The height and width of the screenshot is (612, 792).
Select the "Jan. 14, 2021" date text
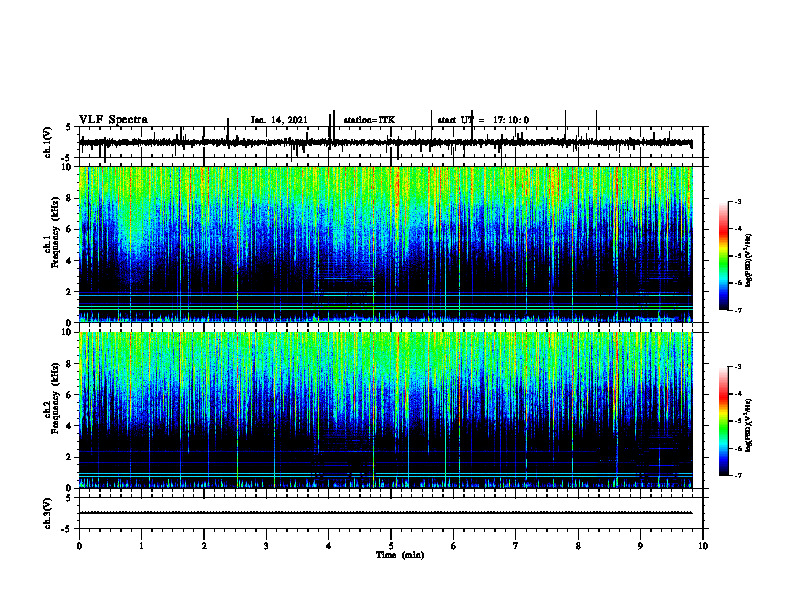click(x=279, y=120)
